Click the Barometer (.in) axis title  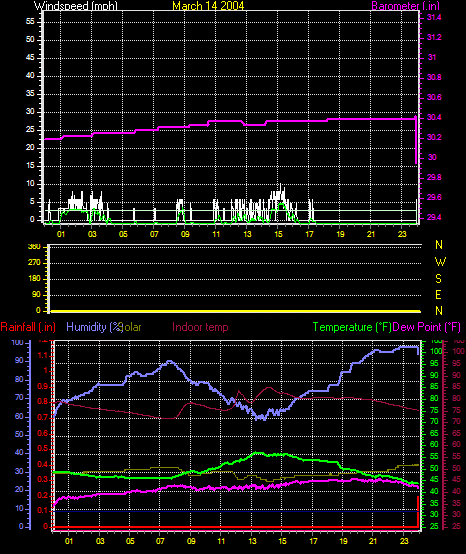[x=406, y=6]
